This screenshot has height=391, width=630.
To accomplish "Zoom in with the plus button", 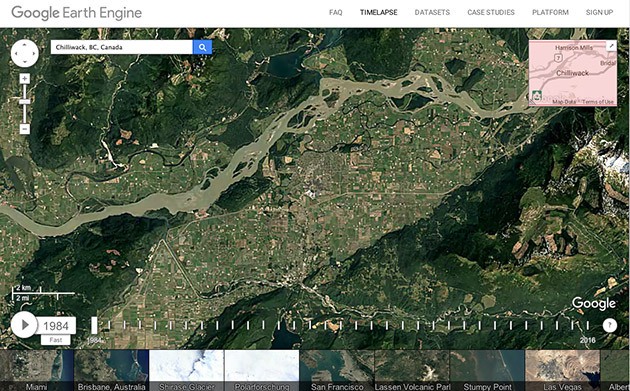I will (x=25, y=79).
